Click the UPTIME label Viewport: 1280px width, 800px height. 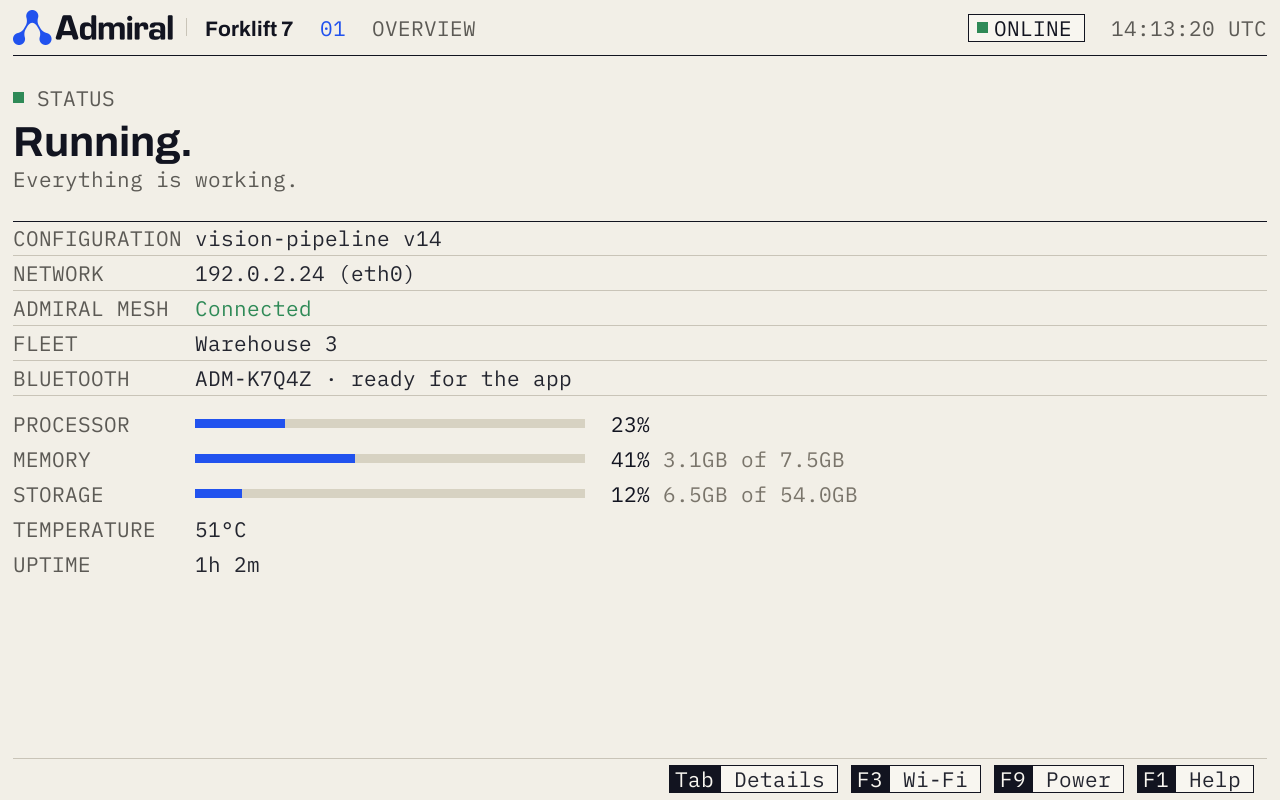[52, 565]
